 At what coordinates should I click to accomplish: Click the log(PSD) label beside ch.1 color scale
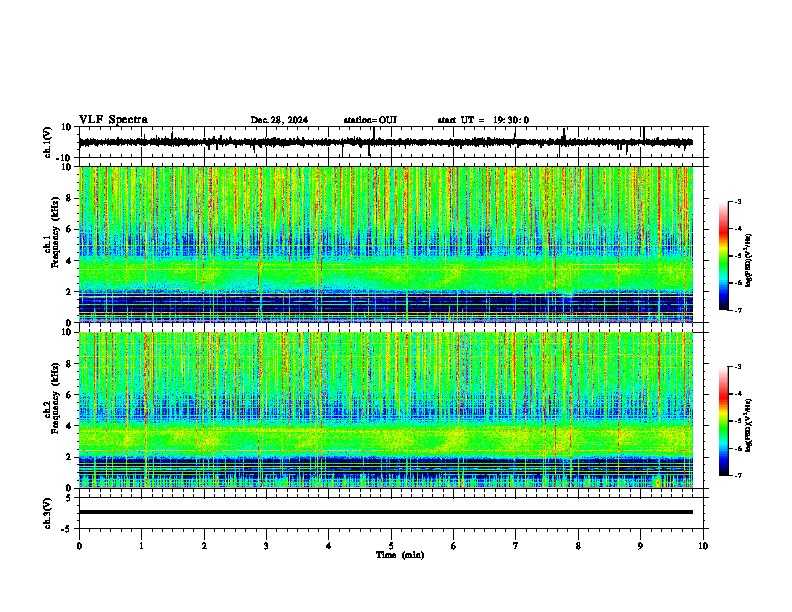(749, 260)
